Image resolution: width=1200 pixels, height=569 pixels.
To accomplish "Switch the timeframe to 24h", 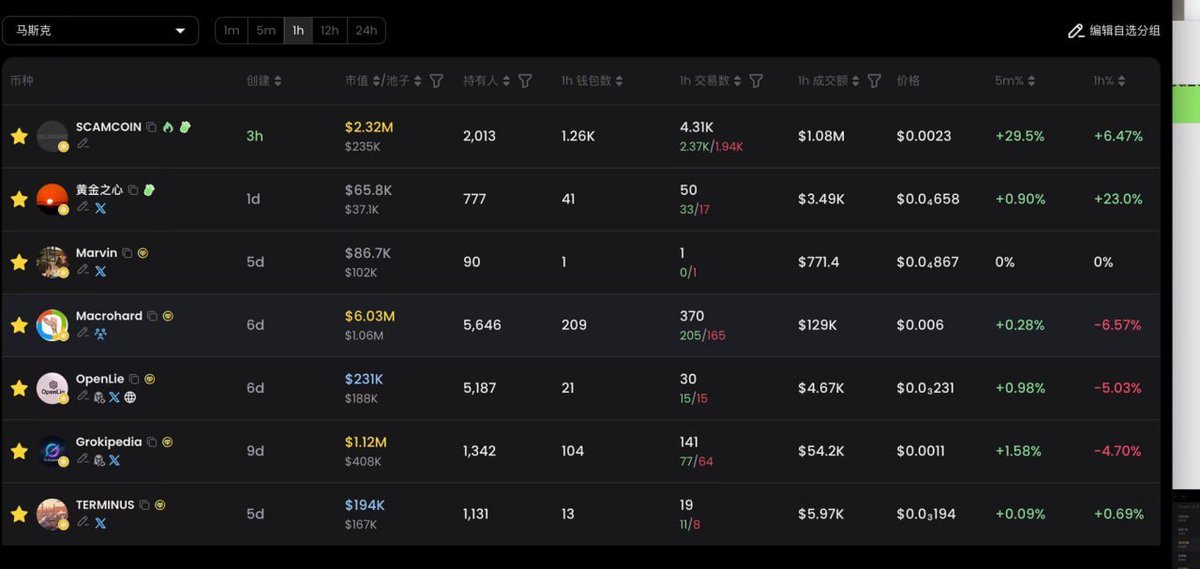I will click(366, 31).
